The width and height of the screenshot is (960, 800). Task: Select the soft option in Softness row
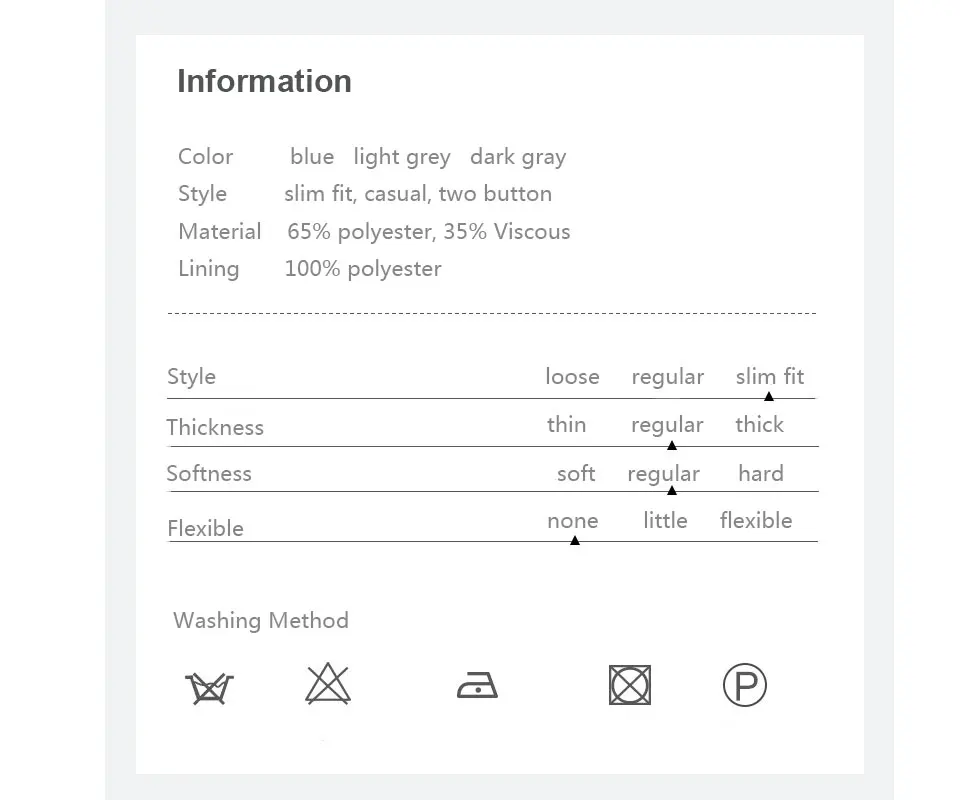pos(576,473)
